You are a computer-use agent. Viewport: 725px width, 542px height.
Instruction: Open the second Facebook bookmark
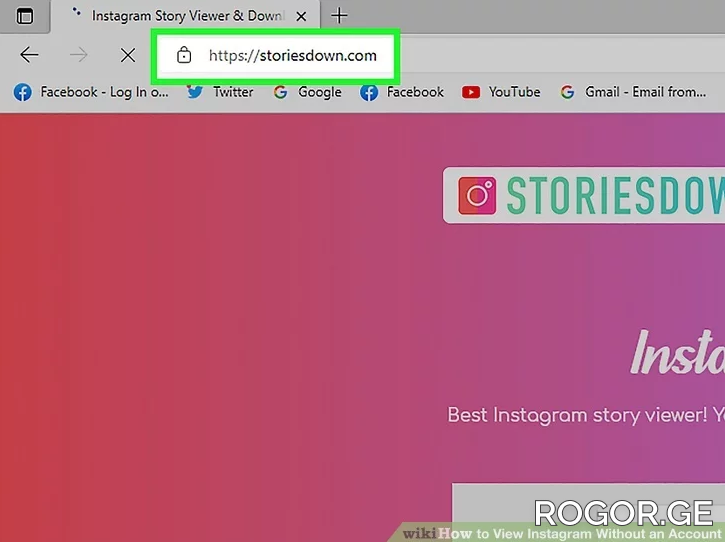click(x=402, y=92)
